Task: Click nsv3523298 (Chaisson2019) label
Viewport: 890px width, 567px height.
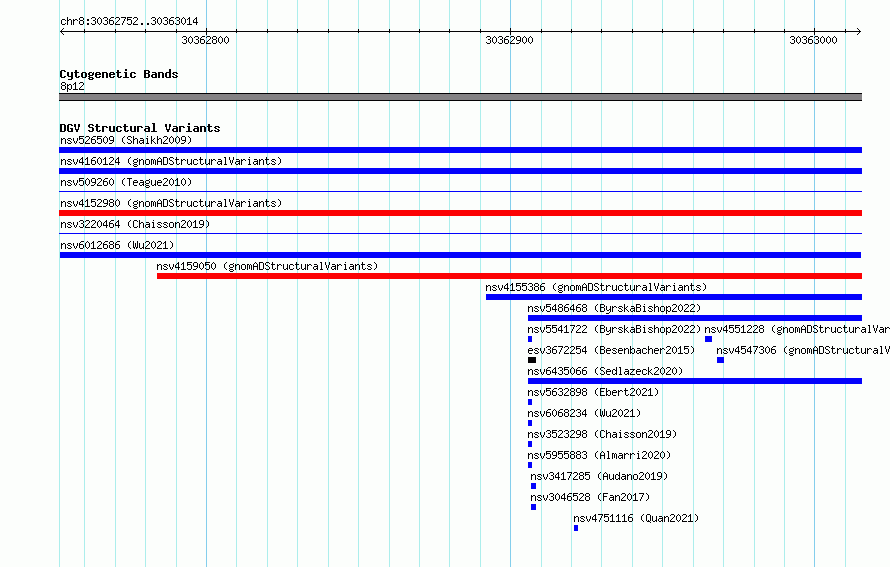Action: pyautogui.click(x=602, y=434)
